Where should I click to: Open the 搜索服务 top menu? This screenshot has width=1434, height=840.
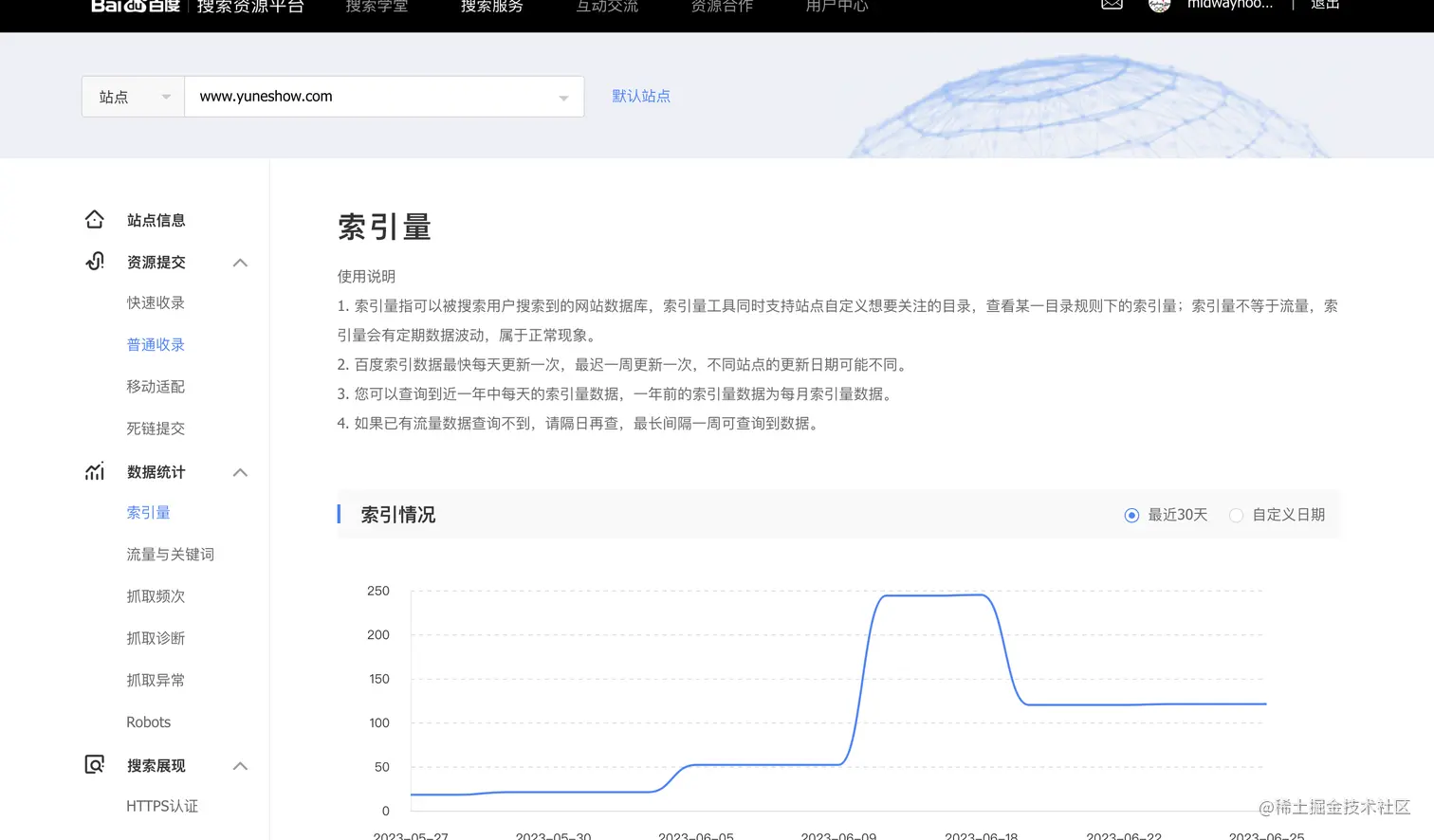tap(491, 7)
